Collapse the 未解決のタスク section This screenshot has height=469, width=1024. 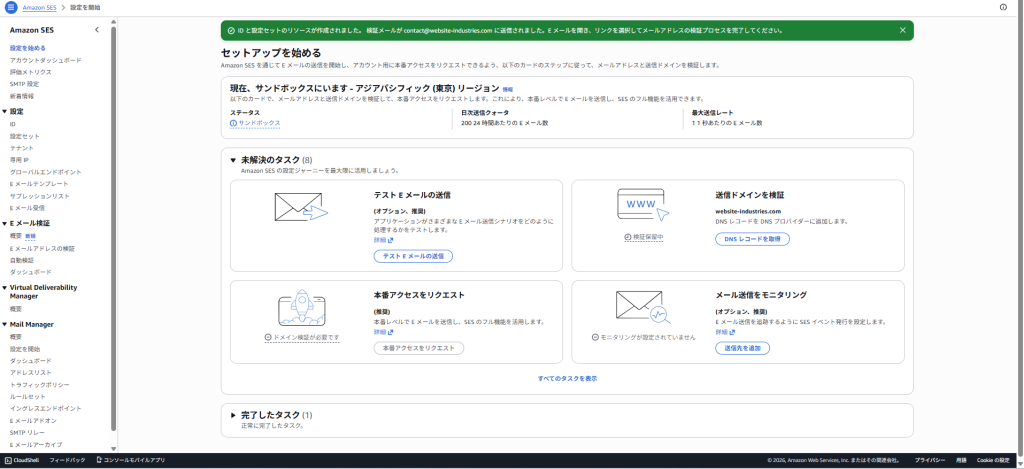pos(233,160)
